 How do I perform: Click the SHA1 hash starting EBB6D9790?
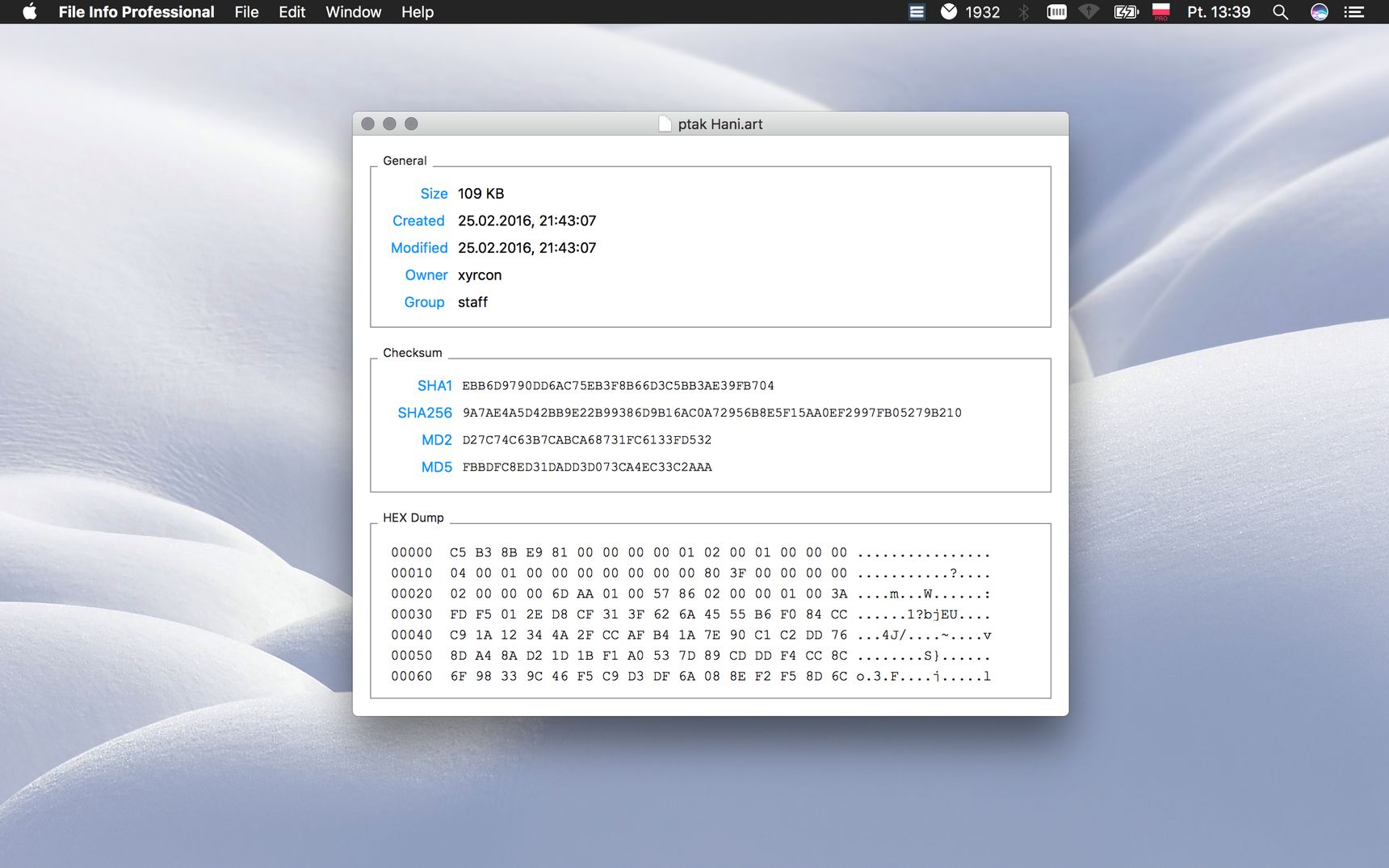pyautogui.click(x=618, y=386)
